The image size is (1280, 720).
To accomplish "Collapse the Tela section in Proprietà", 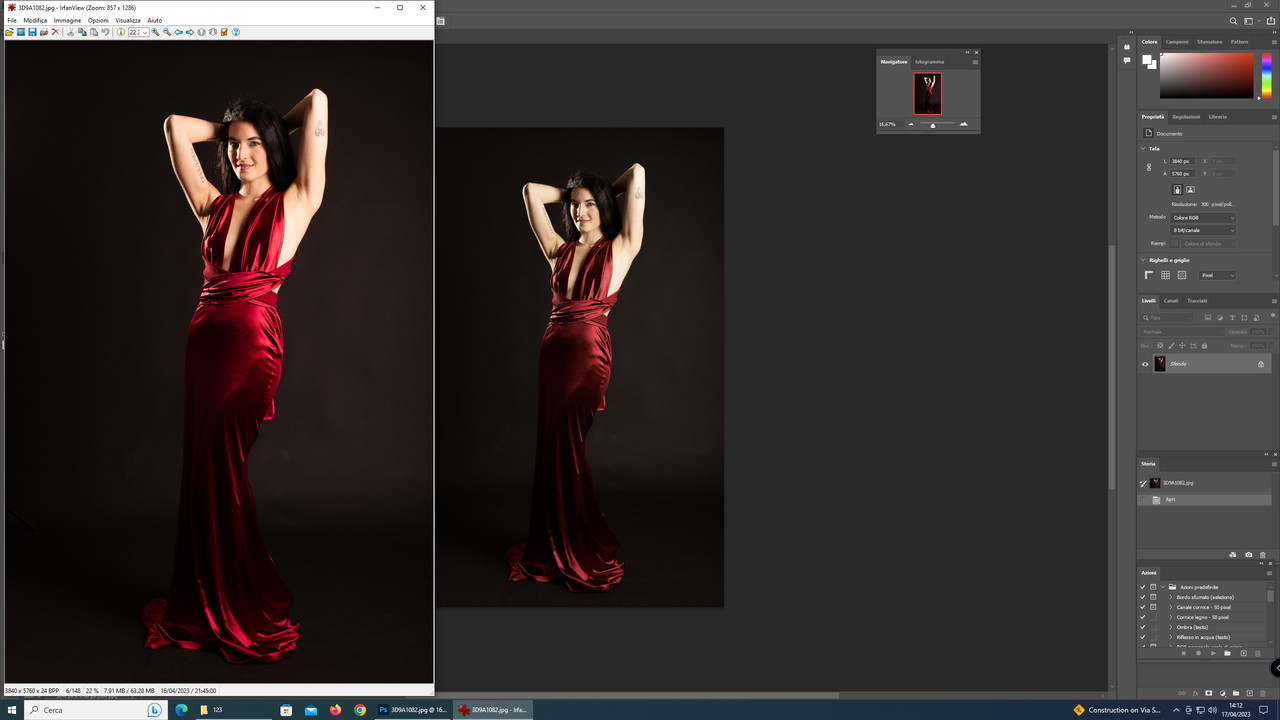I will [1143, 148].
